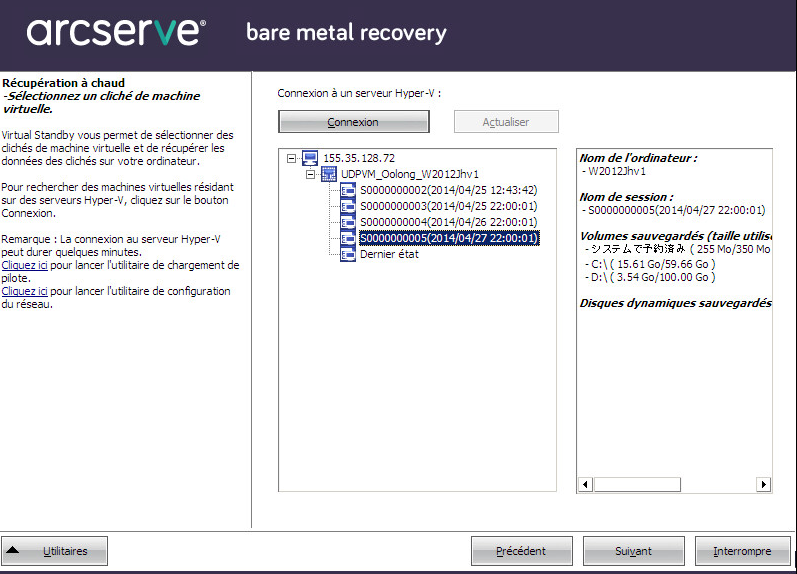
Task: Click the link to launch driver loading utility
Action: [24, 265]
